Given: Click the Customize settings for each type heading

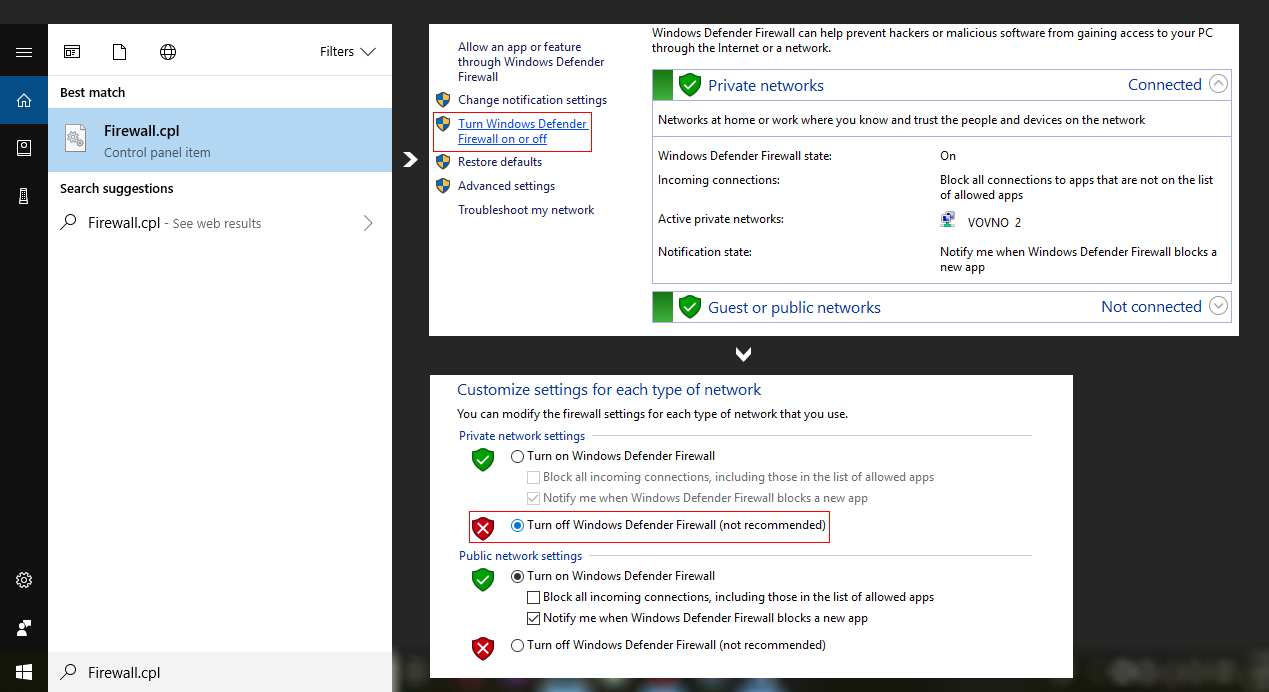Looking at the screenshot, I should coord(609,390).
